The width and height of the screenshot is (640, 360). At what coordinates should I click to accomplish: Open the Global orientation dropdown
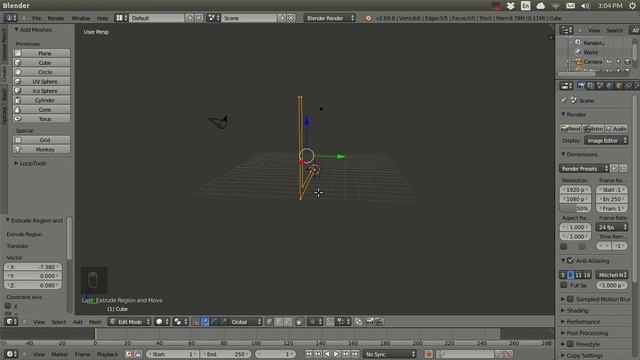click(247, 322)
